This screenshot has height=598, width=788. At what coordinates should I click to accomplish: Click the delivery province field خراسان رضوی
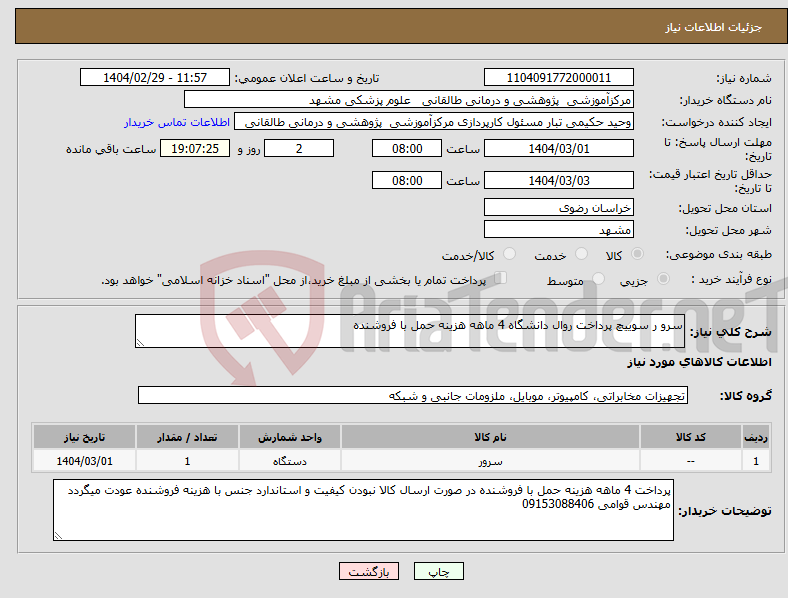[x=558, y=208]
